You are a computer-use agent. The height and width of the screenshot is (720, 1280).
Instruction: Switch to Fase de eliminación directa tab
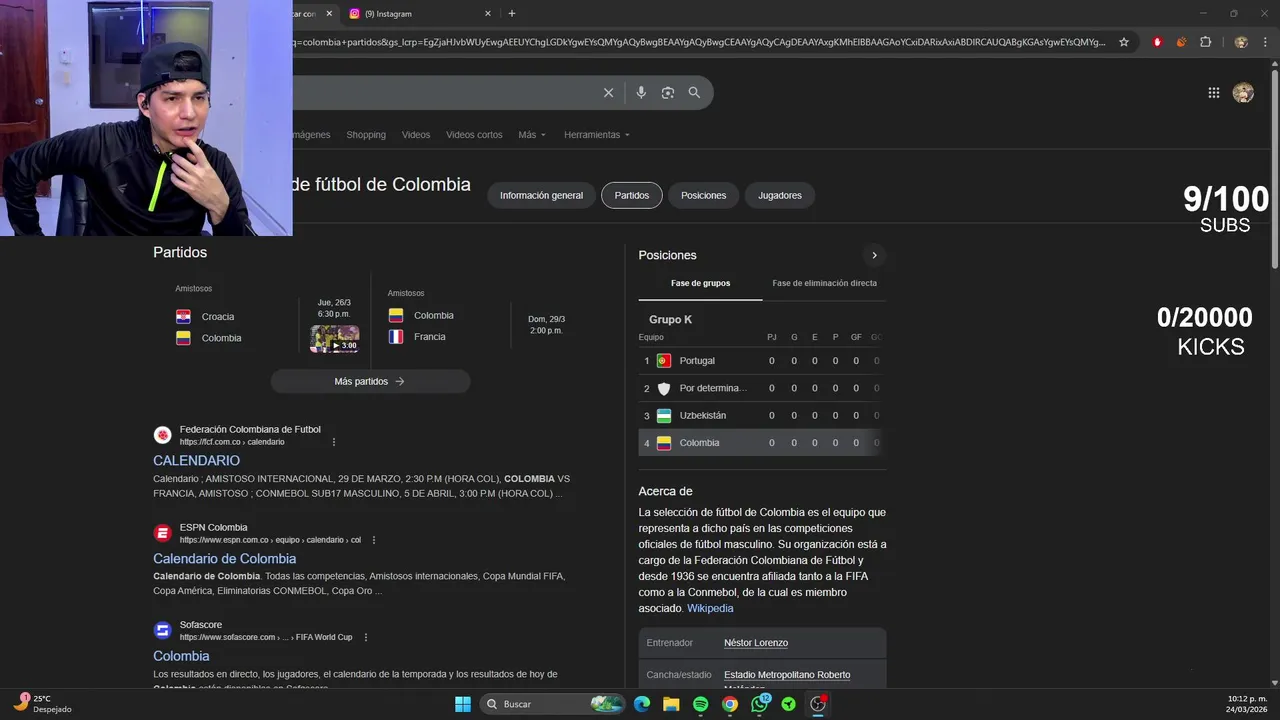[x=824, y=283]
